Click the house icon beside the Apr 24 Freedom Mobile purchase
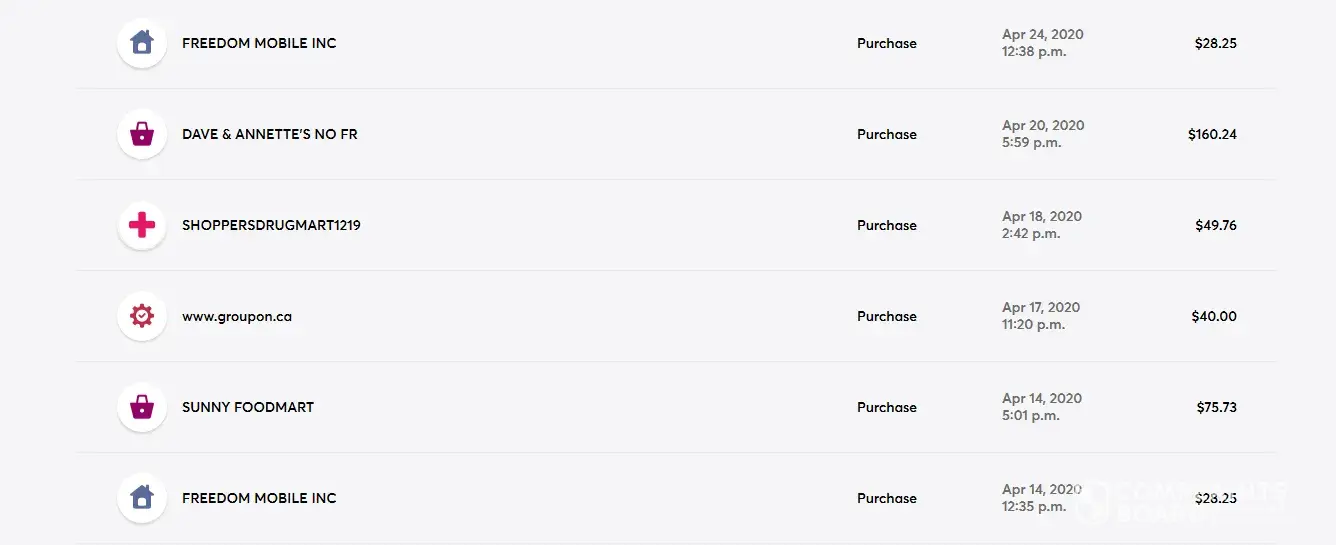1336x545 pixels. (142, 43)
